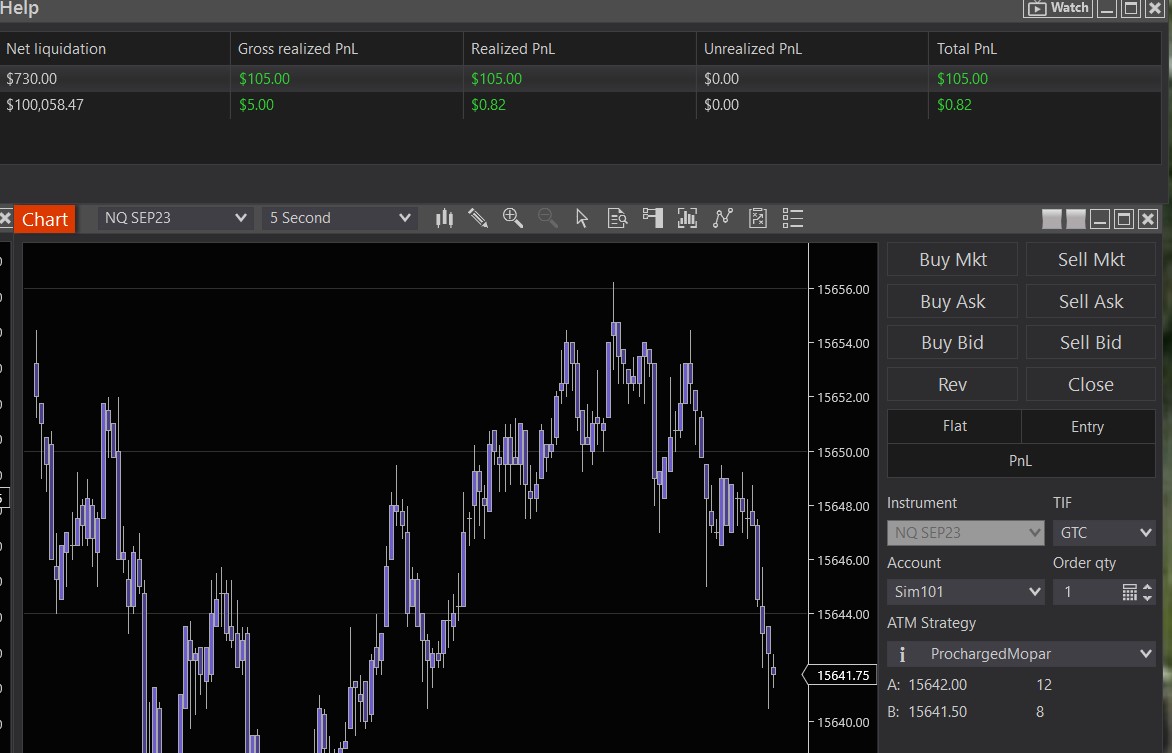Click the Chart tab
Viewport: 1172px width, 753px height.
click(45, 220)
